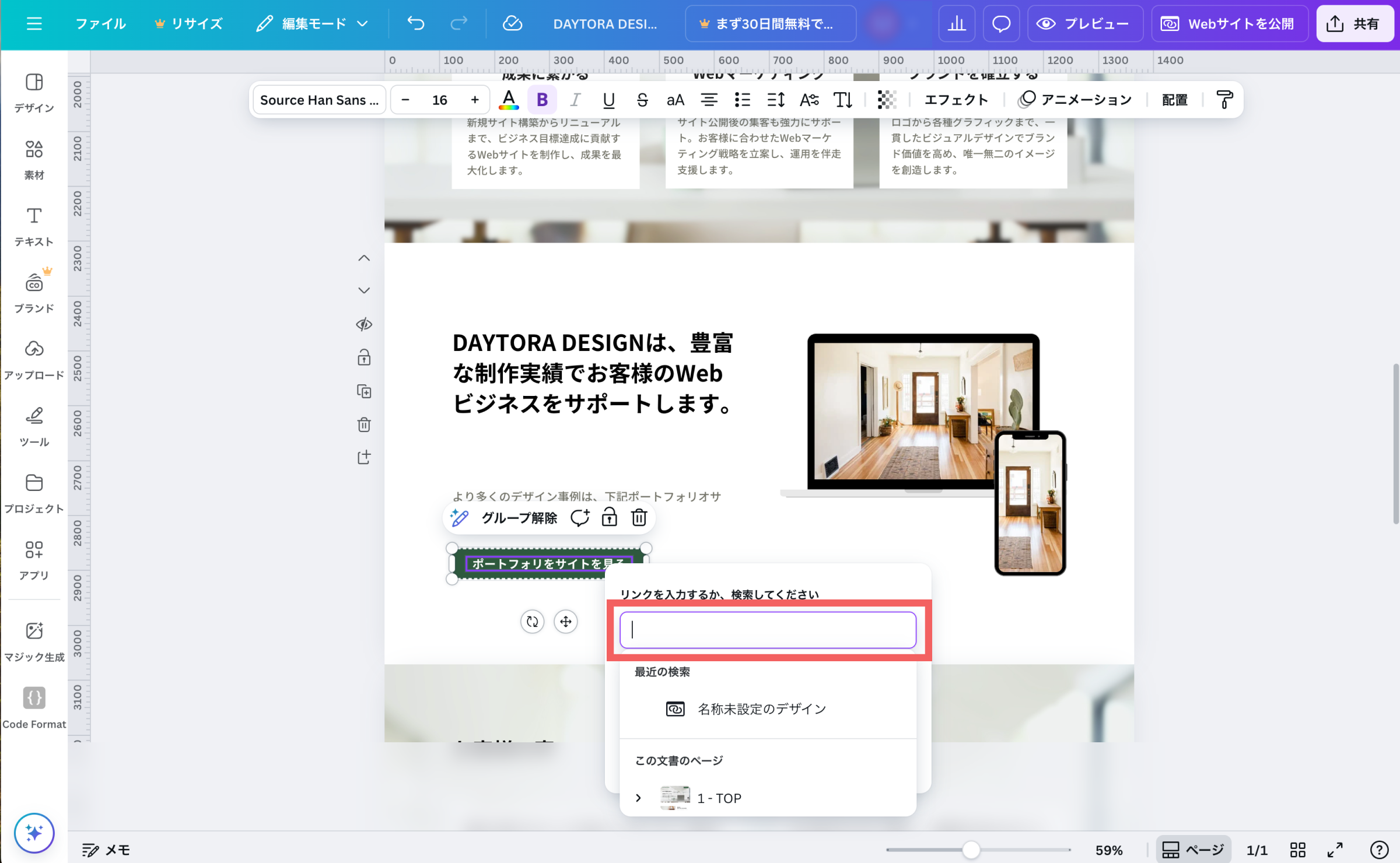
Task: Click the undo arrow
Action: (x=416, y=23)
